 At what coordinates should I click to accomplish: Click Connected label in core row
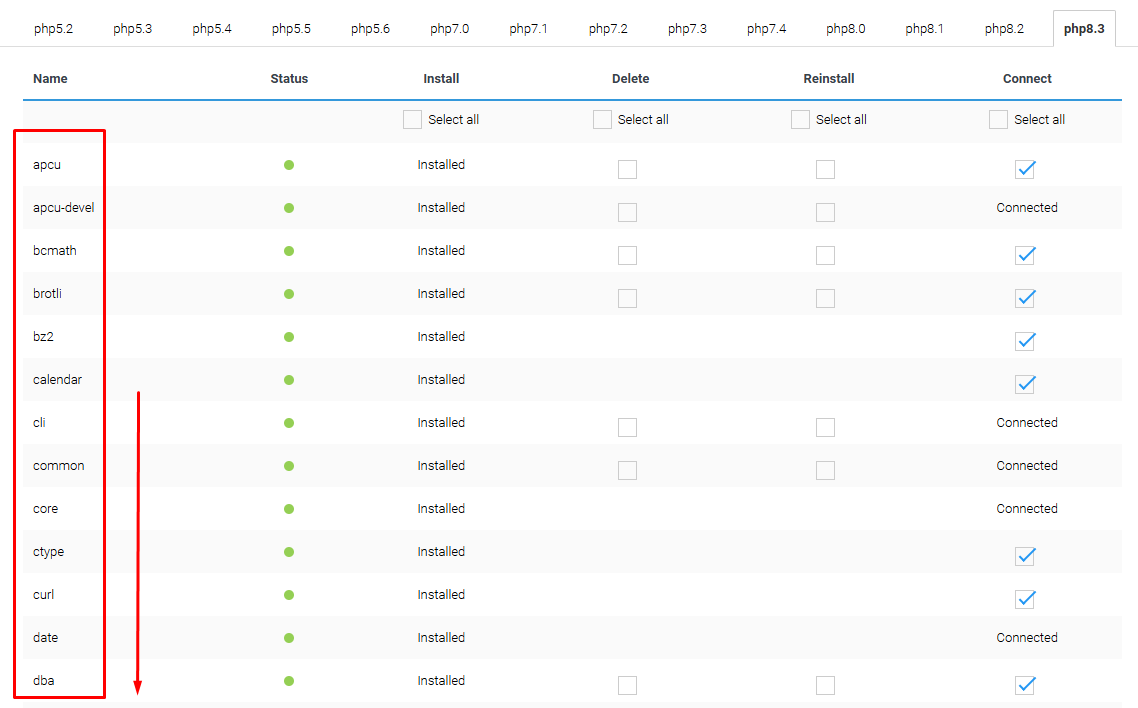[1027, 509]
